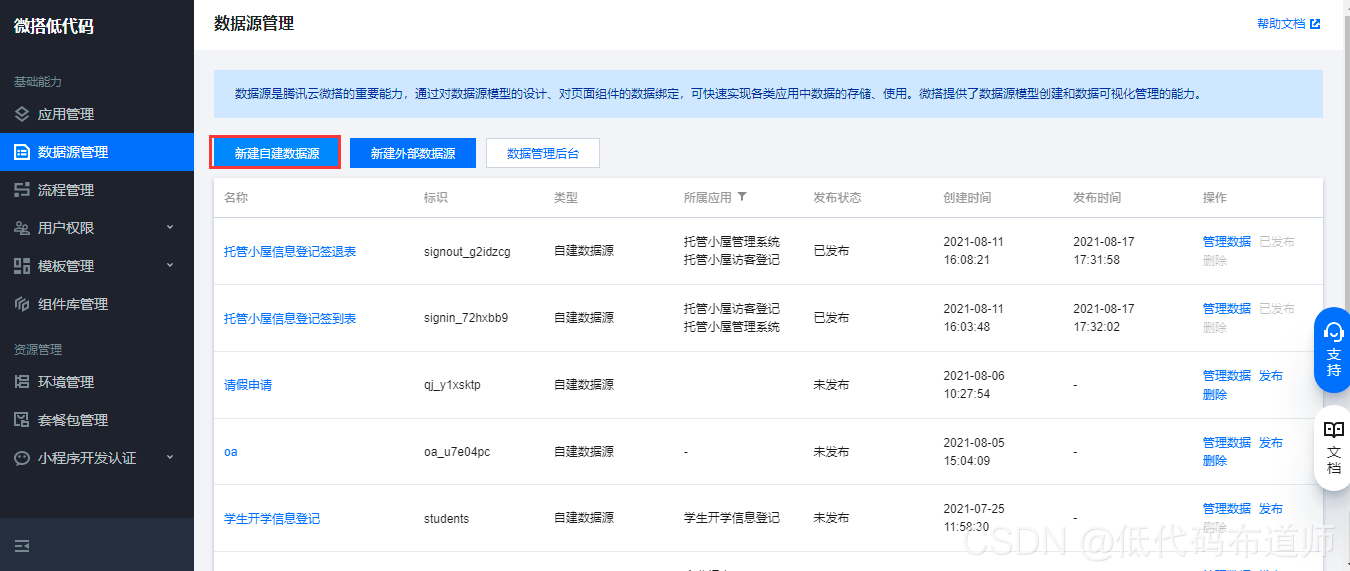Click 新建外部数据源 button
Image resolution: width=1350 pixels, height=571 pixels.
(413, 153)
